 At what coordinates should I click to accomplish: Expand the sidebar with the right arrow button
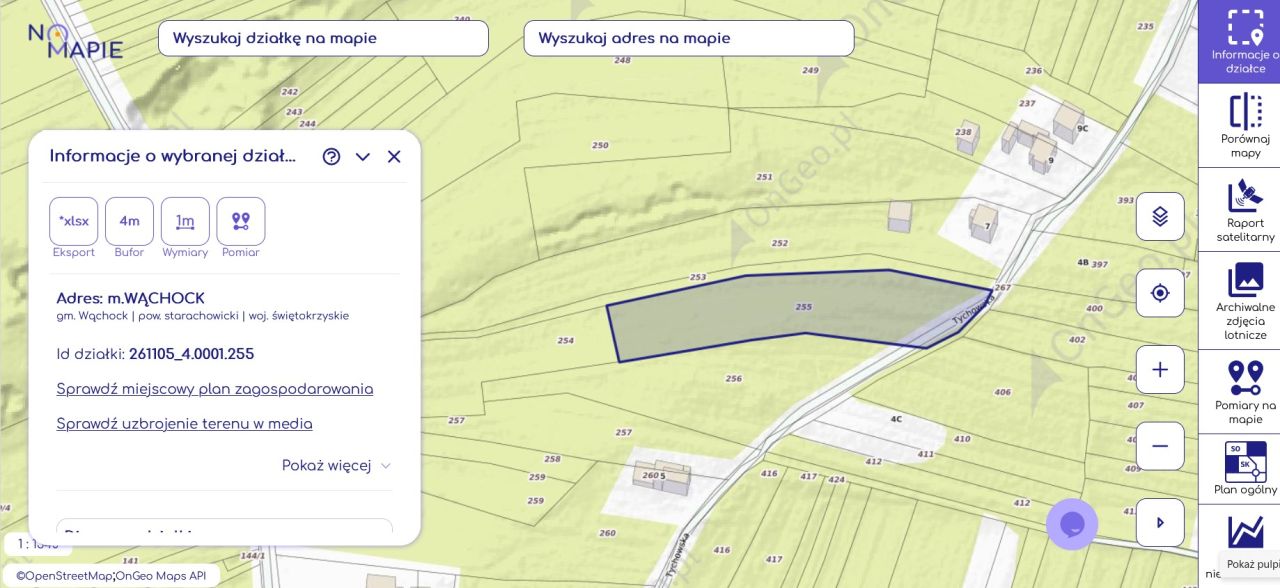point(1159,522)
